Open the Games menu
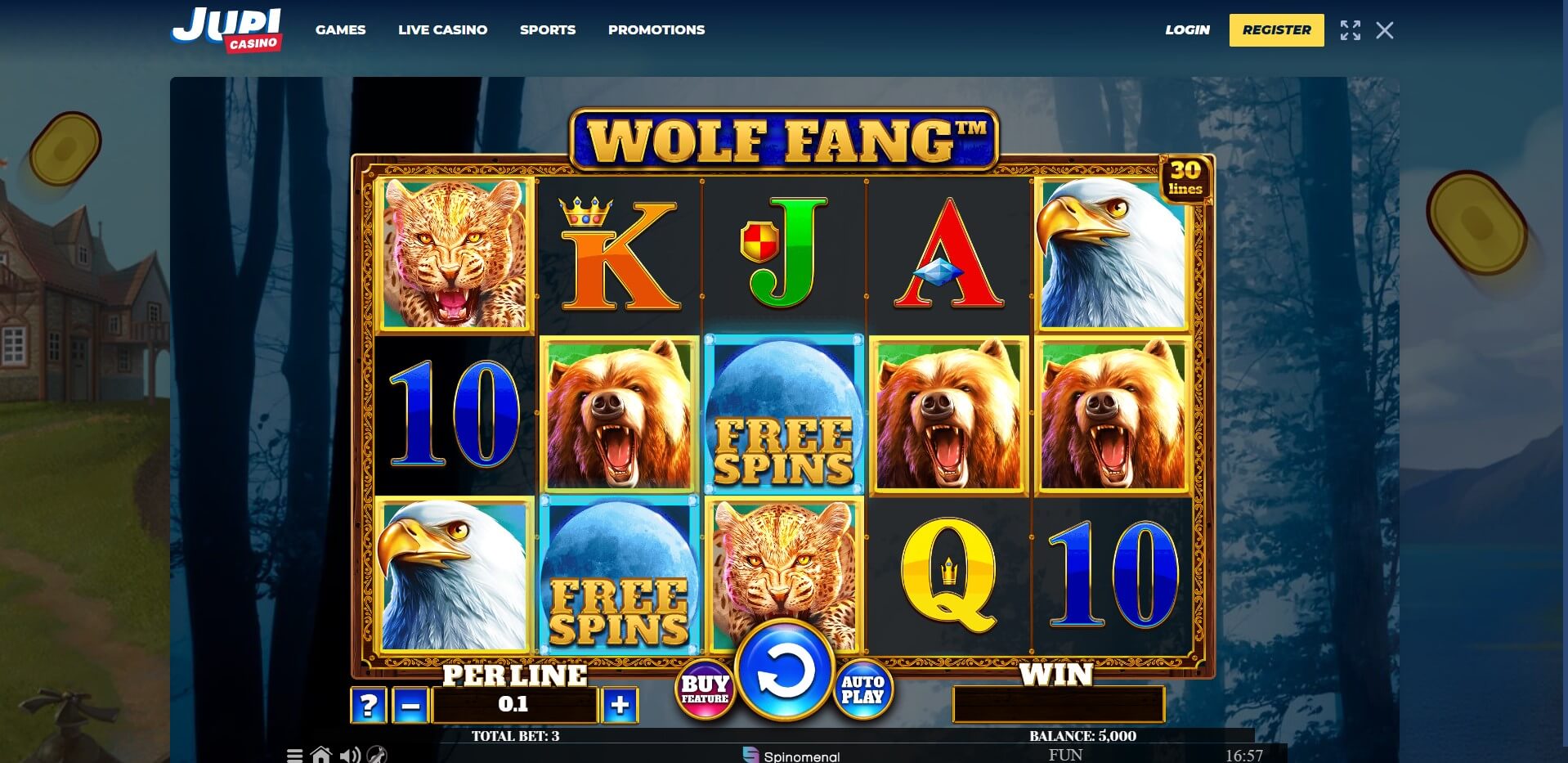Image resolution: width=1568 pixels, height=763 pixels. tap(341, 29)
